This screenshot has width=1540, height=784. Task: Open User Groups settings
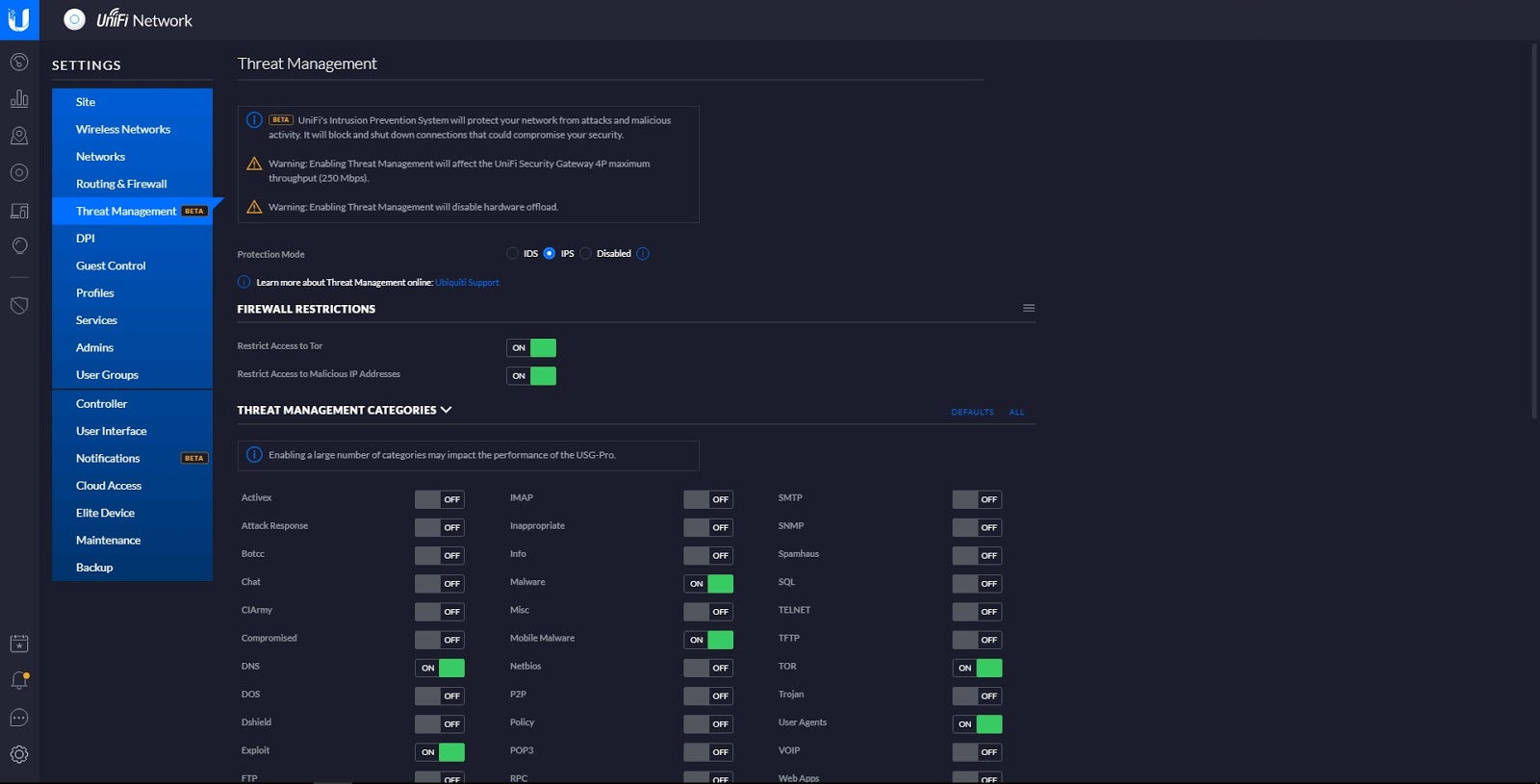click(x=132, y=375)
